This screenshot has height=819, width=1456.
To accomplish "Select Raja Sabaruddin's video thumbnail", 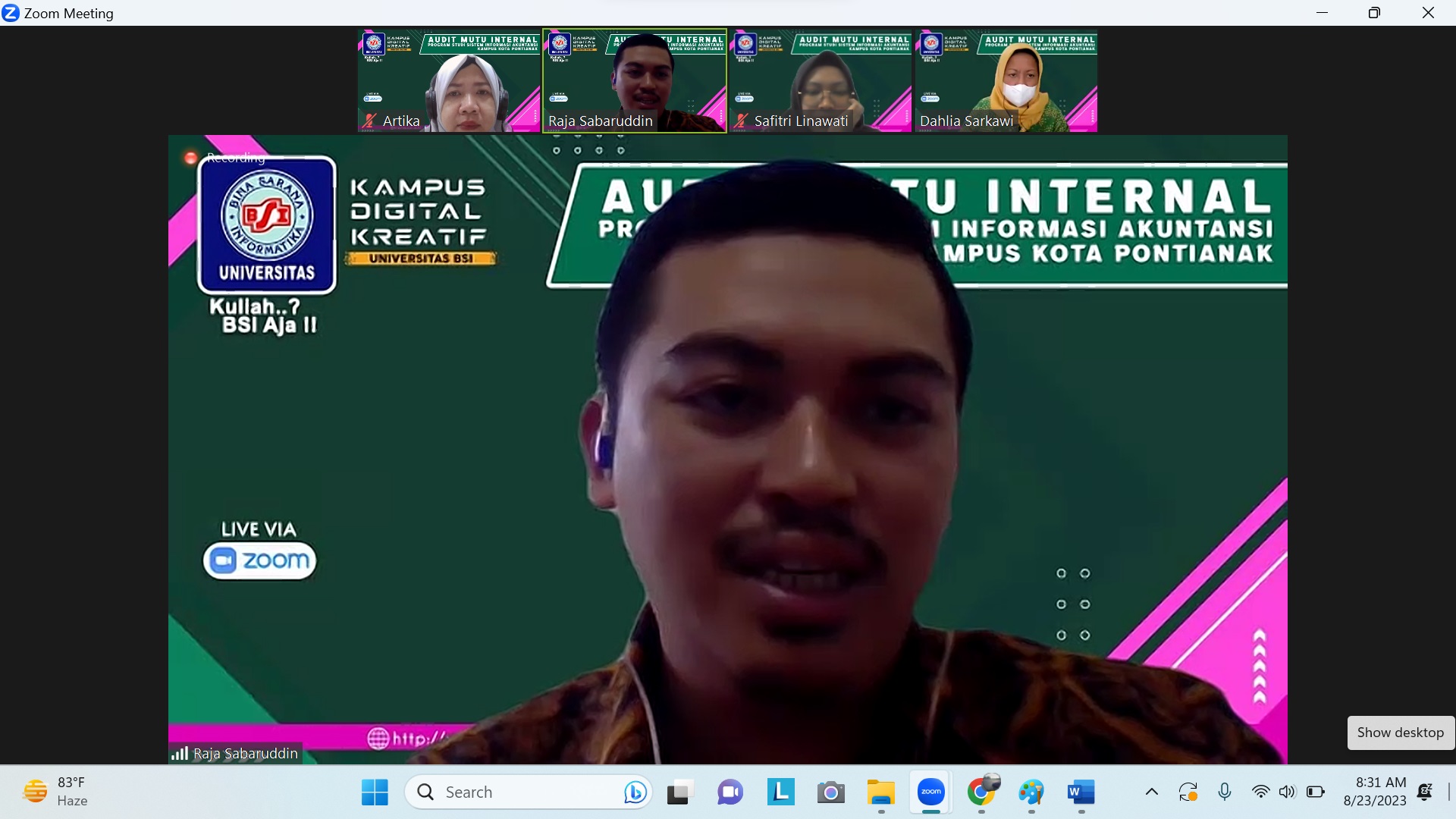I will pos(635,81).
